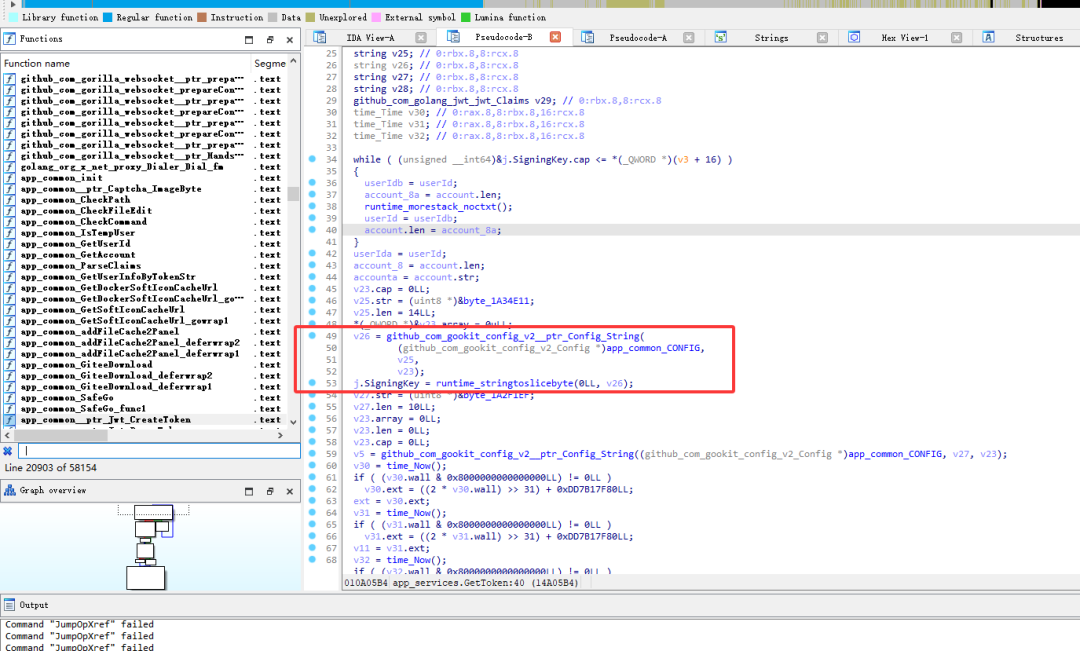Maximize the Graph overview panel
The image size is (1080, 651).
[x=249, y=491]
